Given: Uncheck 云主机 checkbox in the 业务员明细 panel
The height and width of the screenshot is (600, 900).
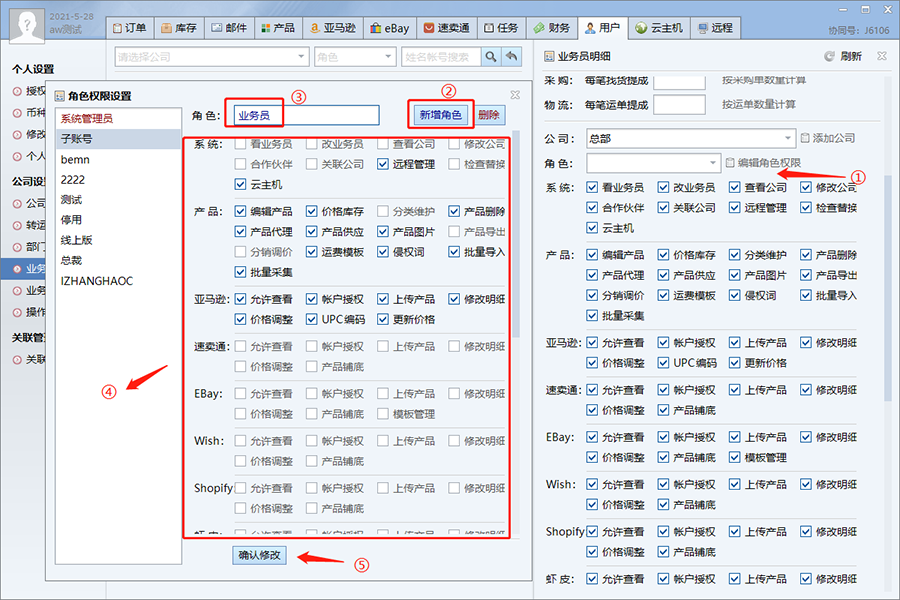Looking at the screenshot, I should 592,228.
